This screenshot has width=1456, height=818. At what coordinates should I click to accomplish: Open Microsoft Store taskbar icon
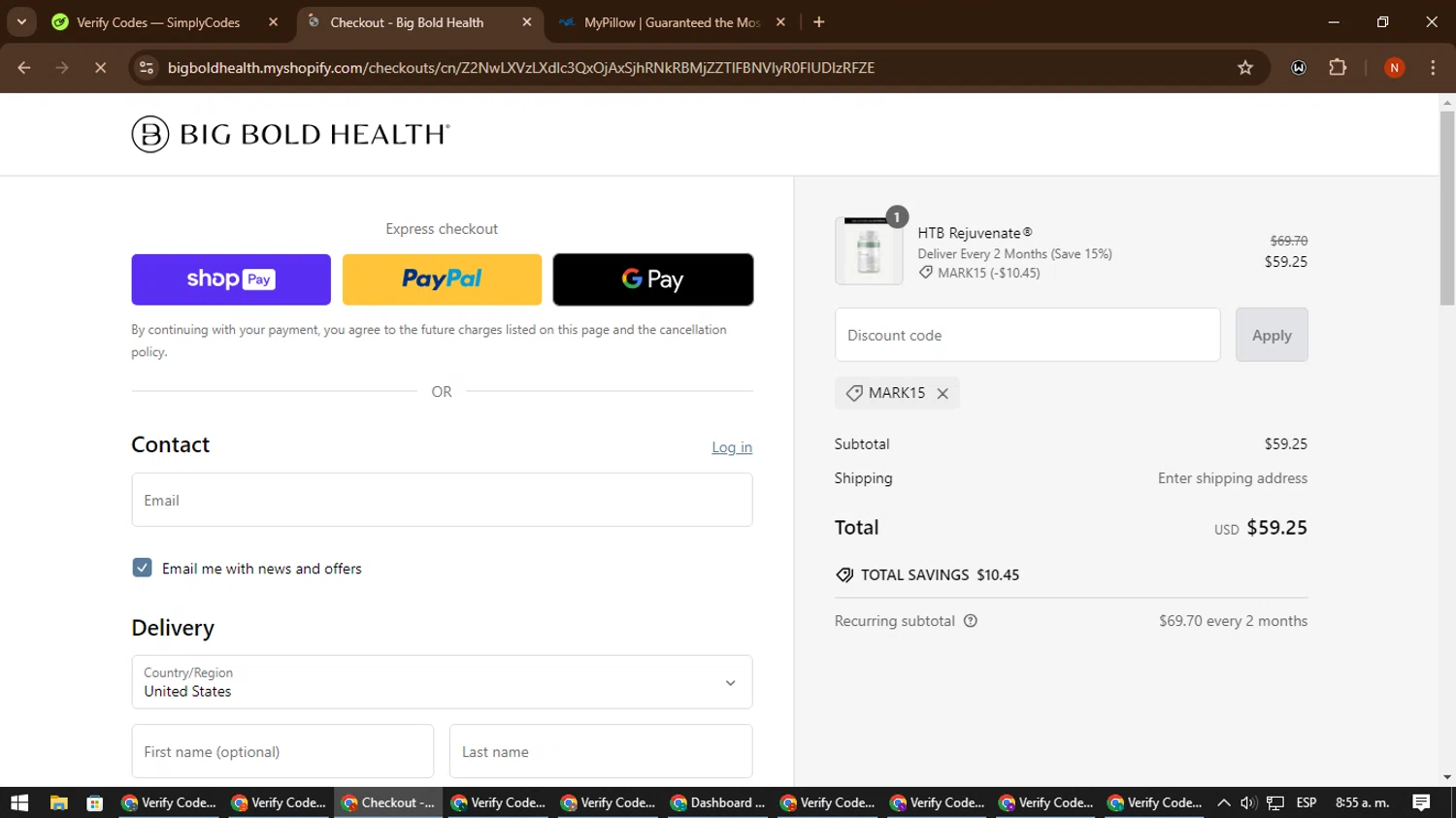pyautogui.click(x=94, y=802)
